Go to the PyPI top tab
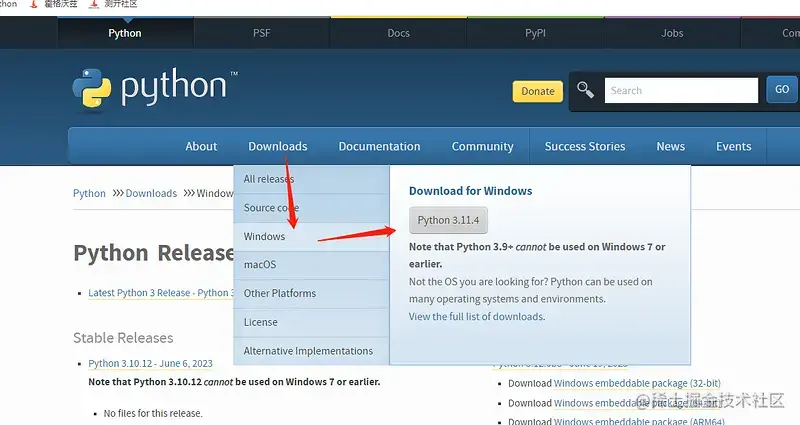This screenshot has width=800, height=425. (535, 33)
